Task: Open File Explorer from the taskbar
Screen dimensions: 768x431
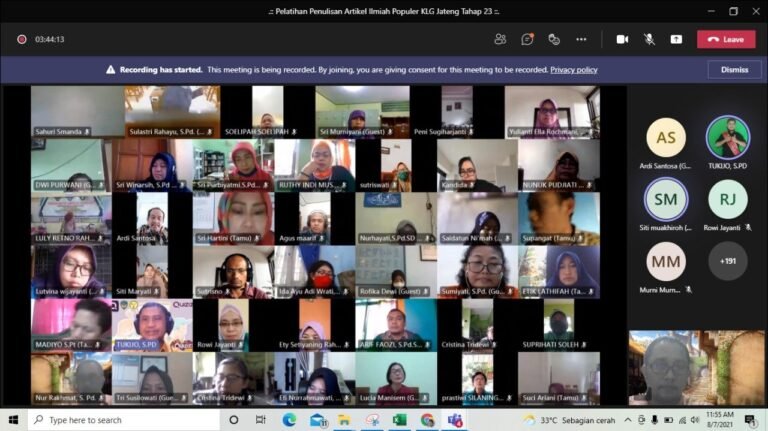Action: (x=344, y=420)
